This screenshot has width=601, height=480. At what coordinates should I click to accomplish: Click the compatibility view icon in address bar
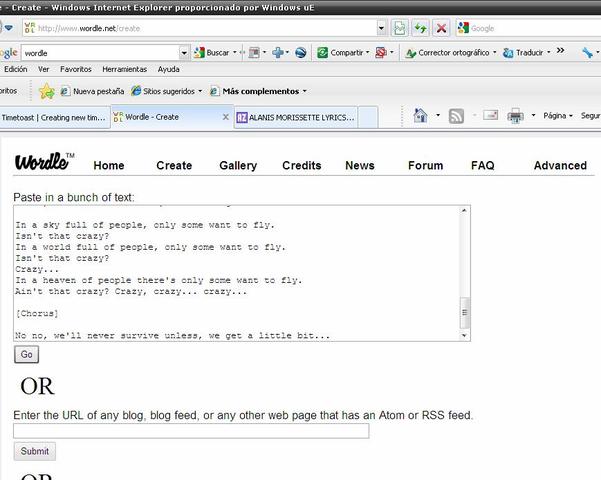[x=399, y=28]
